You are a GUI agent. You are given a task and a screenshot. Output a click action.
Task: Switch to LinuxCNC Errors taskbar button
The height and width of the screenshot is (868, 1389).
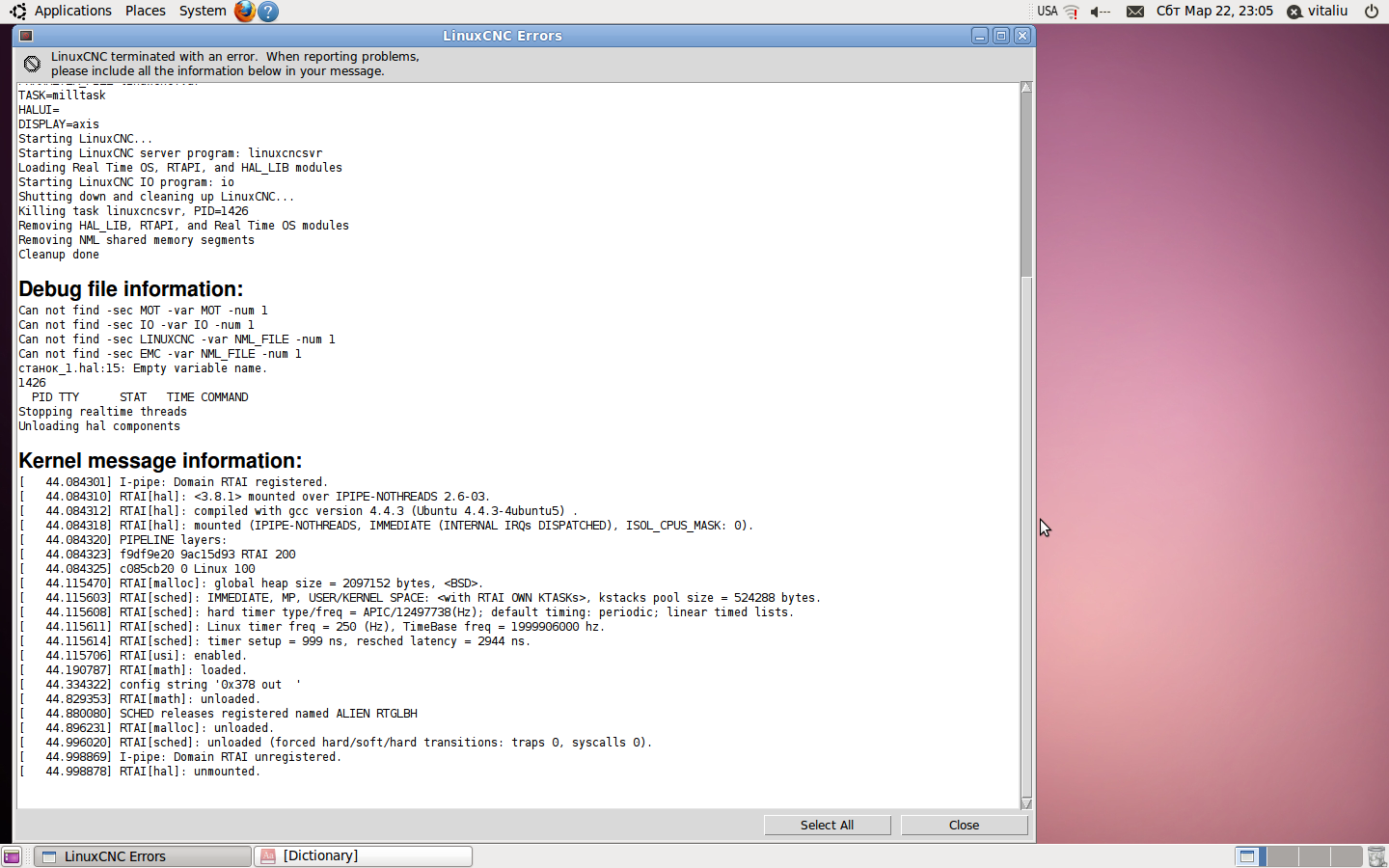click(x=143, y=856)
